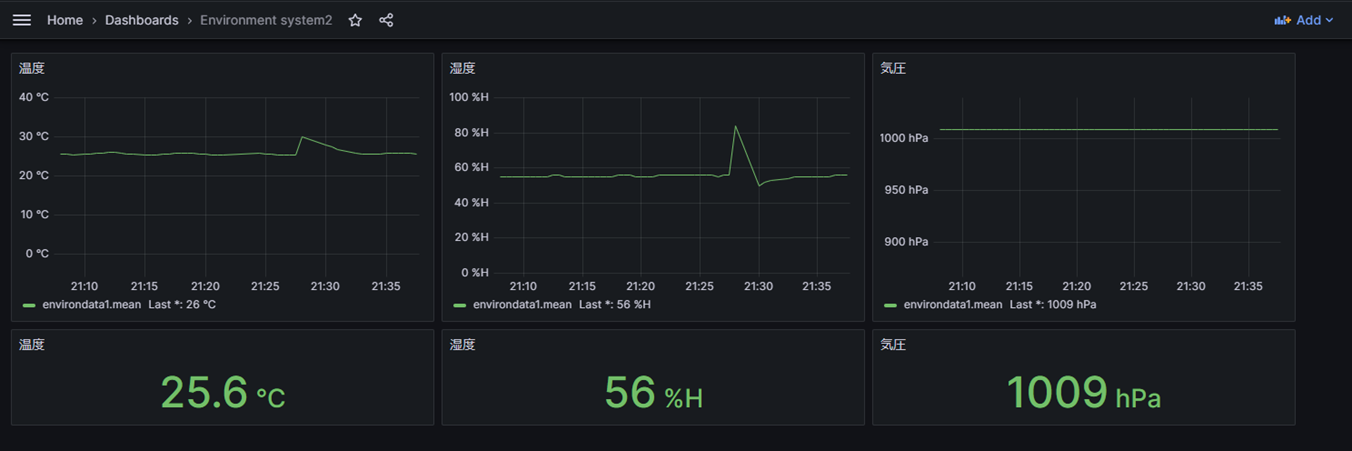Select the 1009 hPa stat value
The width and height of the screenshot is (1352, 451).
(1083, 393)
